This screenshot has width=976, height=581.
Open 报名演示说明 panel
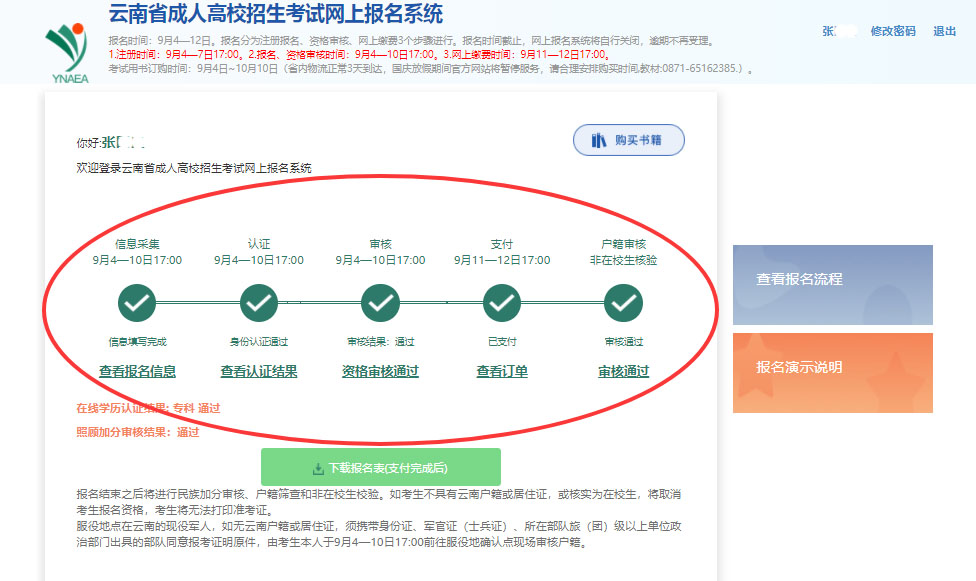832,372
